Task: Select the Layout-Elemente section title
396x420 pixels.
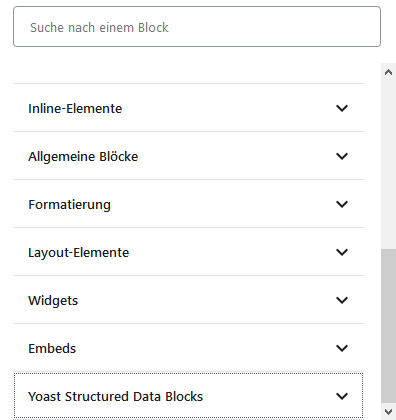Action: coord(78,252)
